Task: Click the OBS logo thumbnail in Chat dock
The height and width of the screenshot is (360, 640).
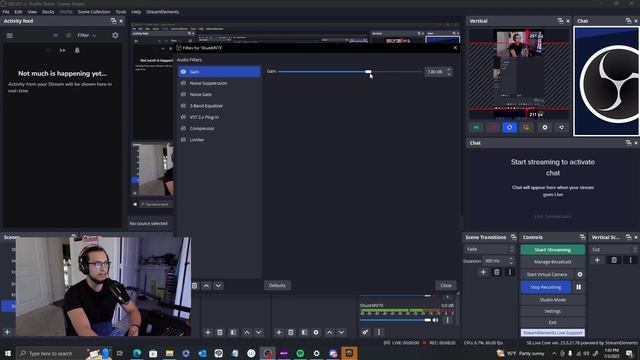Action: [607, 81]
